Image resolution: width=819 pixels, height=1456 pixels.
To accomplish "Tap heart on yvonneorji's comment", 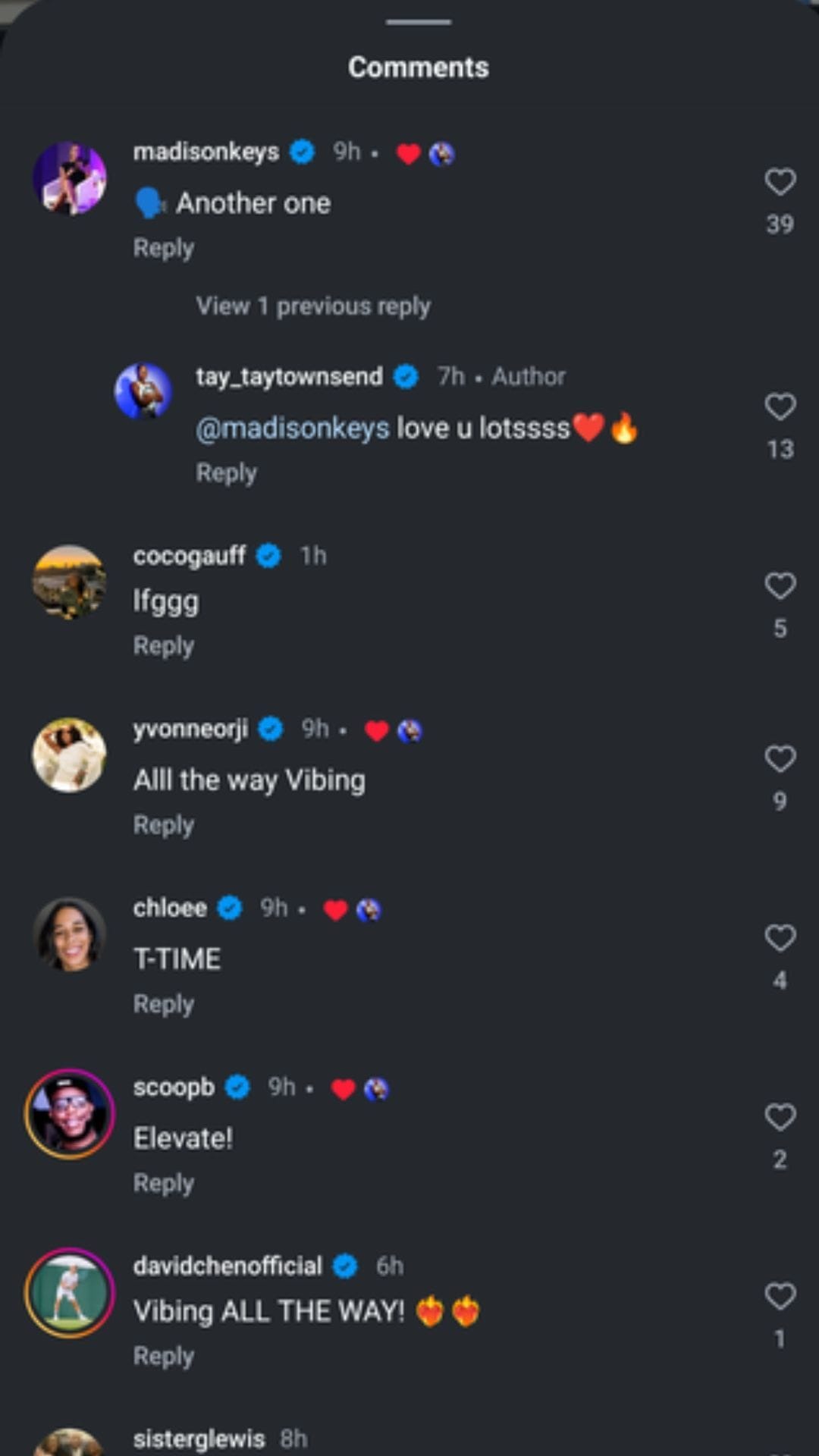I will (x=780, y=759).
